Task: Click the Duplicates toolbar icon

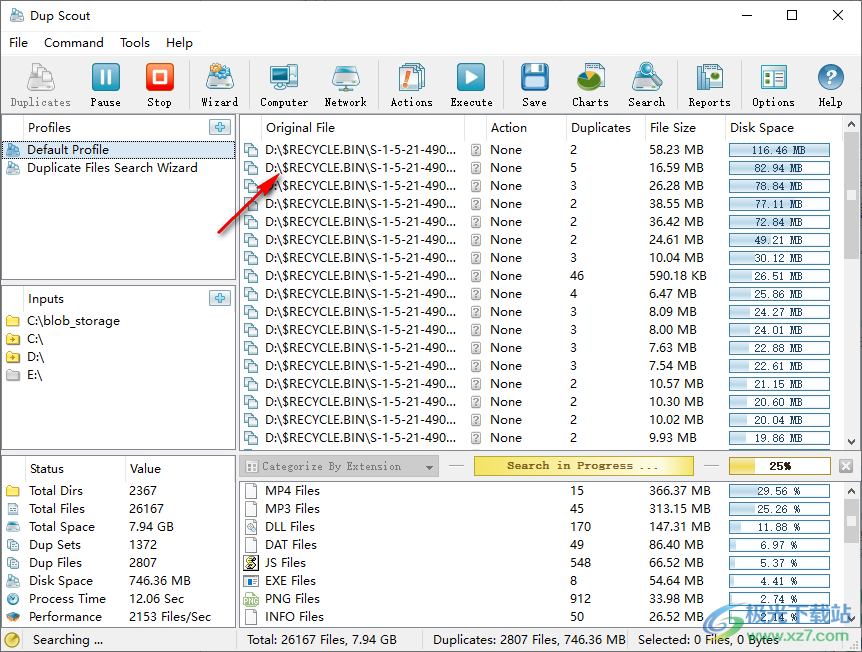Action: pos(41,85)
